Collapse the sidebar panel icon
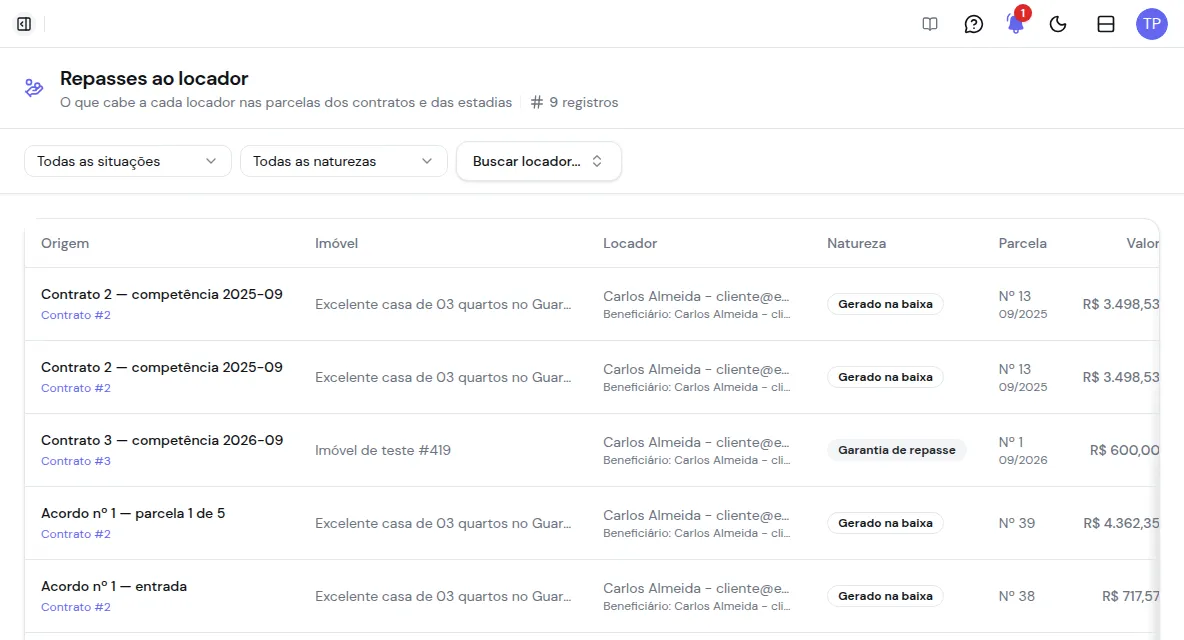This screenshot has height=640, width=1184. coord(24,24)
